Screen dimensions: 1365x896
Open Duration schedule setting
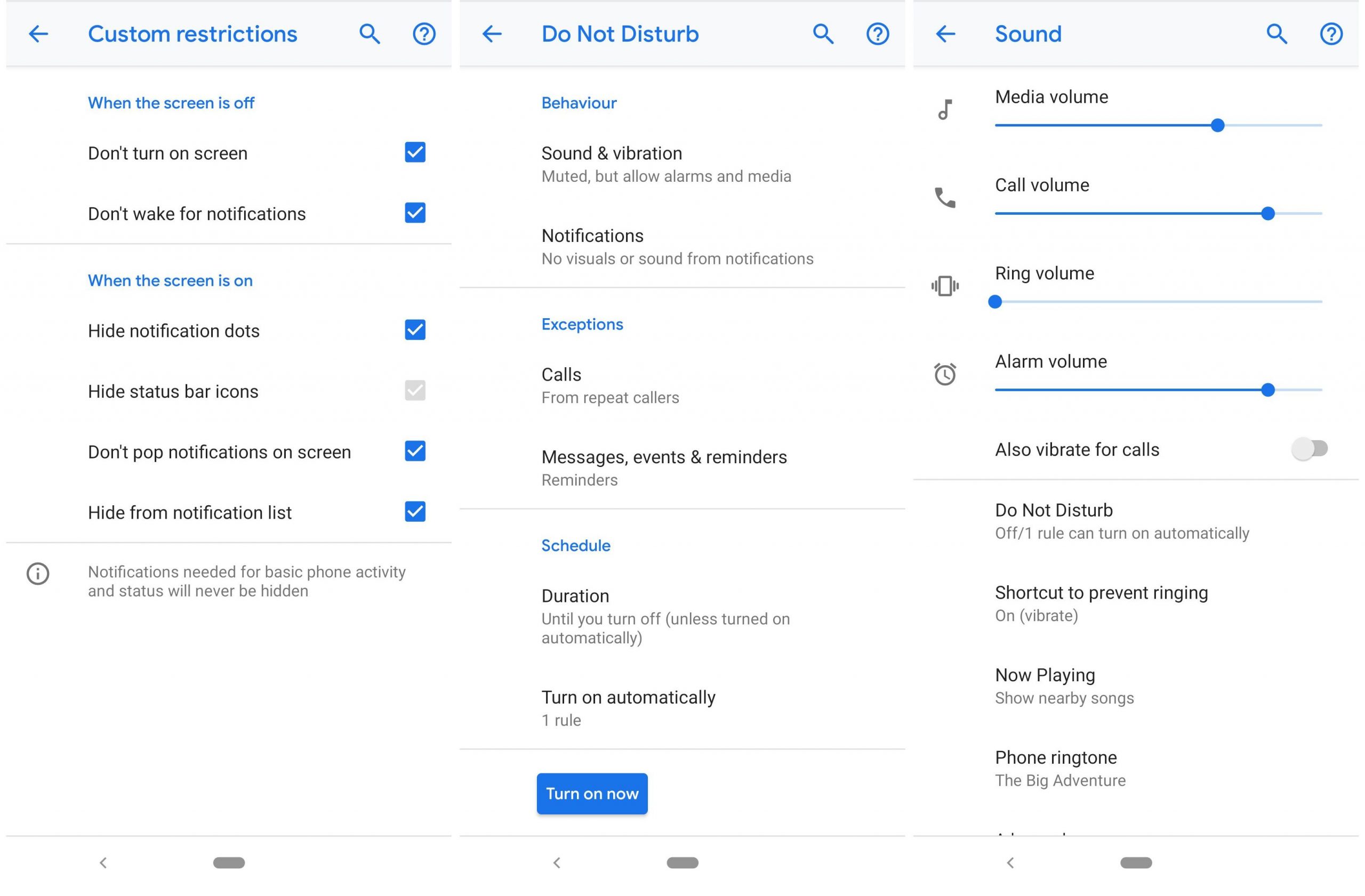coord(665,616)
